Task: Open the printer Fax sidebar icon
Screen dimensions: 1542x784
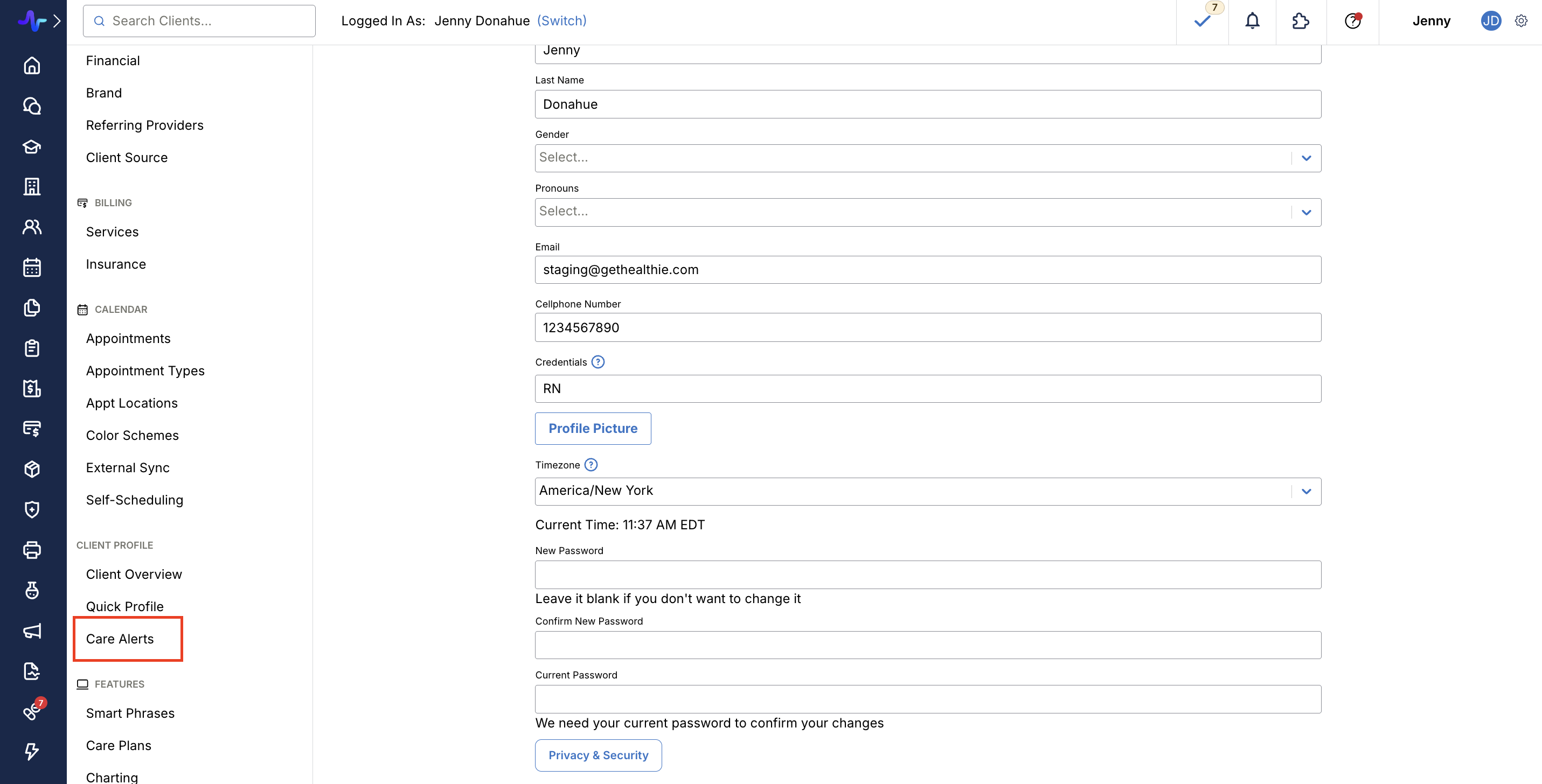Action: [32, 550]
